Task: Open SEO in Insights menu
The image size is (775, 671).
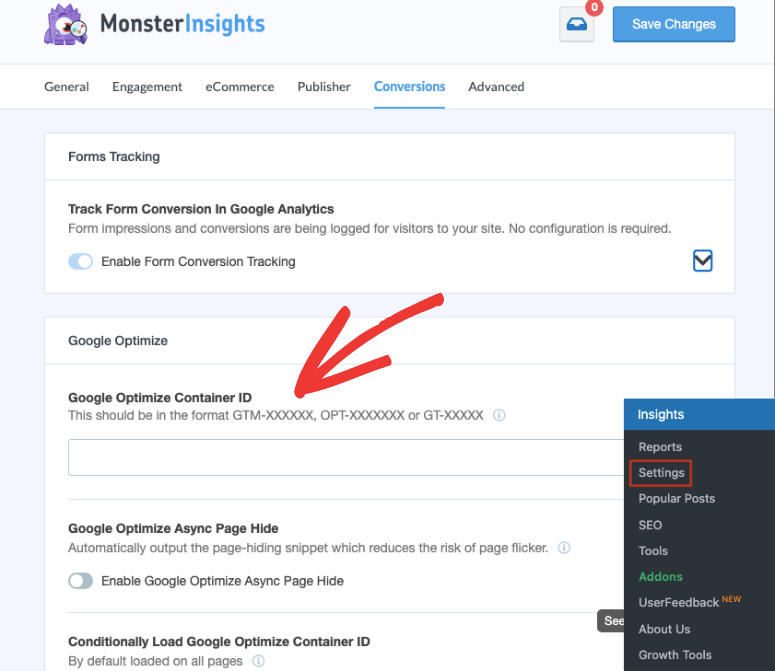Action: (x=650, y=525)
